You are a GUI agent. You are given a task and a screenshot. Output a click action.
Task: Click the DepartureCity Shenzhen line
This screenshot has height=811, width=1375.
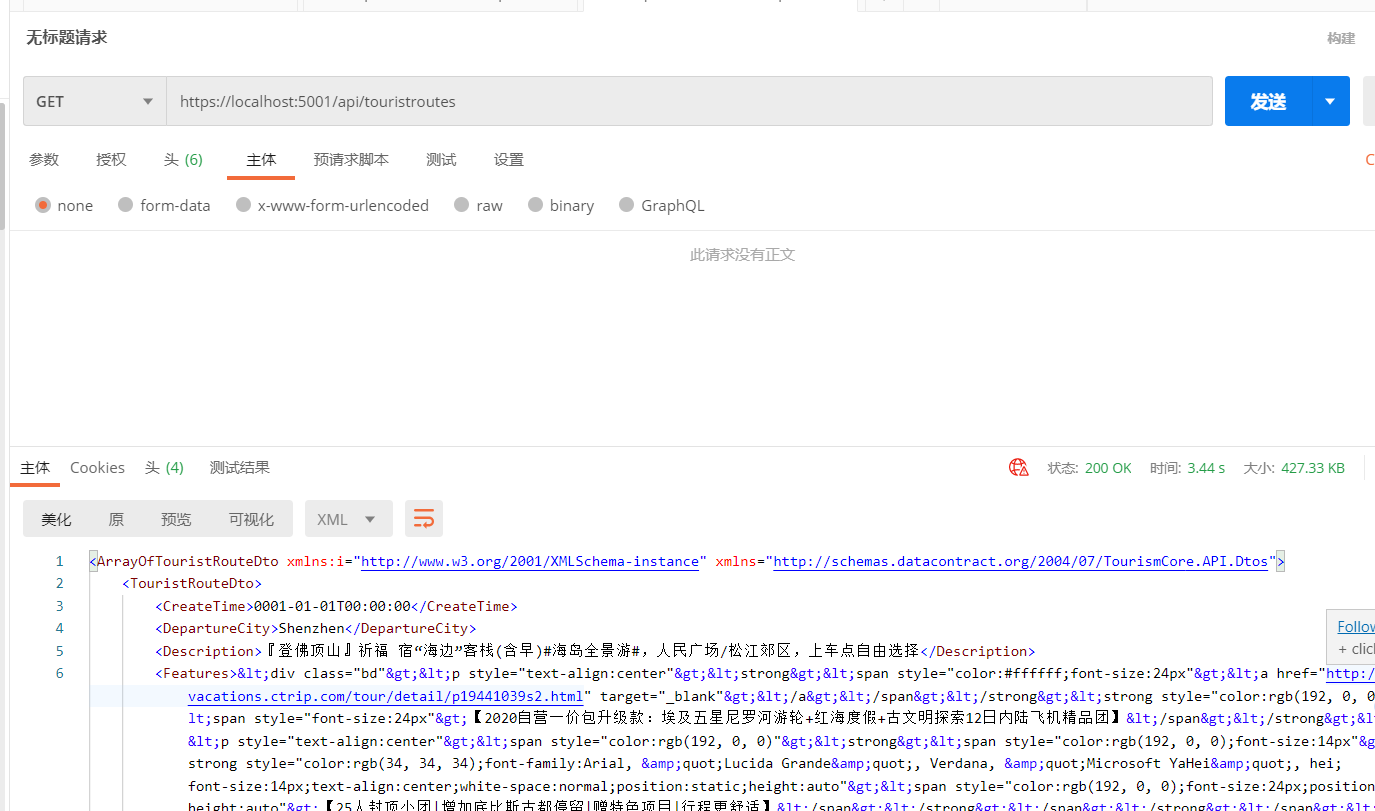316,628
